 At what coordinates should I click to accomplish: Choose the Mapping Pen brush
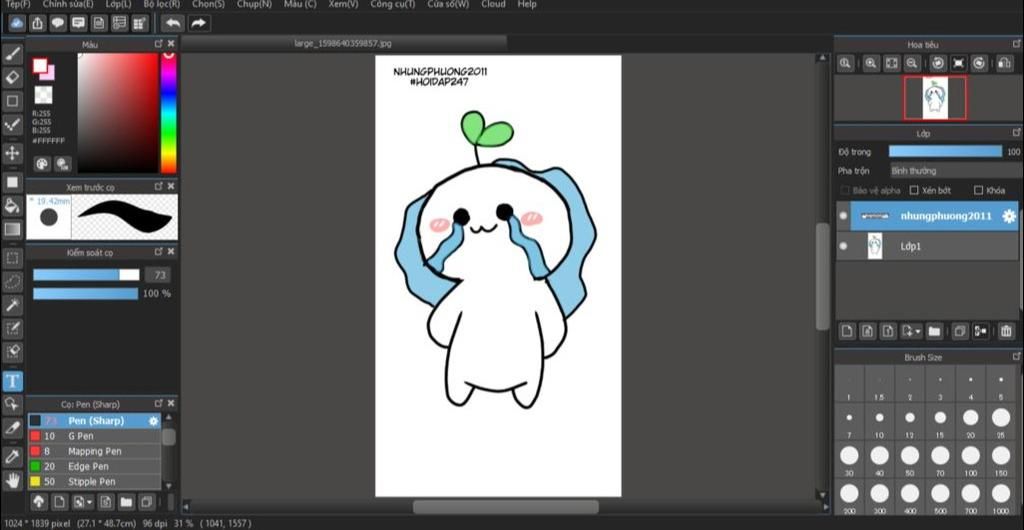(x=95, y=451)
